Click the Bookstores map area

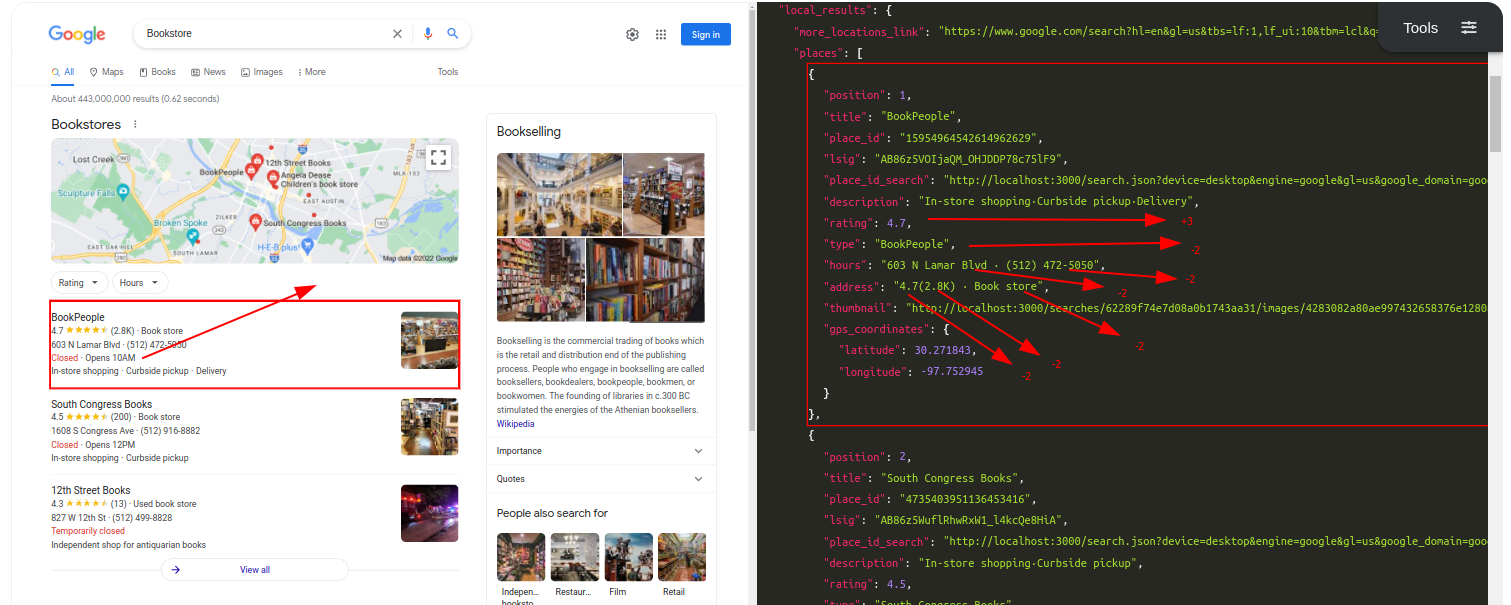coord(255,201)
